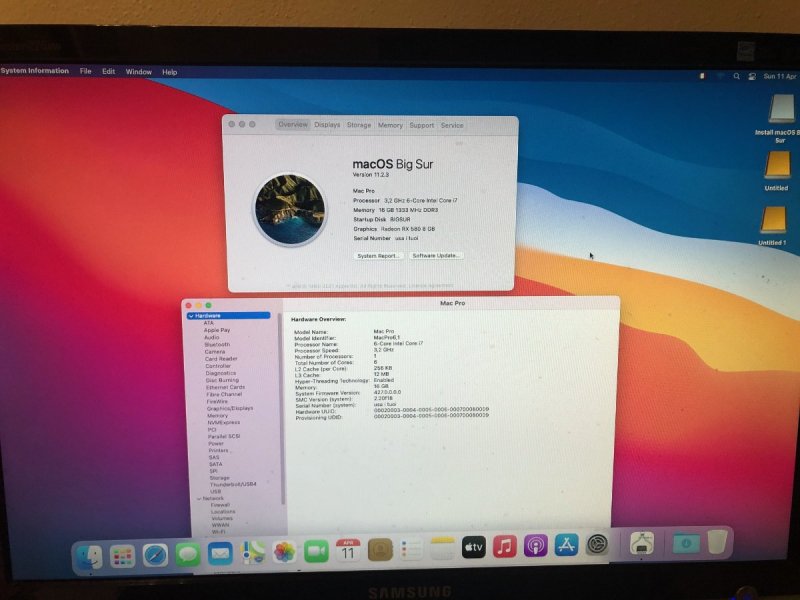Select PCI in the sidebar
Screen dimensions: 800x600
point(212,430)
